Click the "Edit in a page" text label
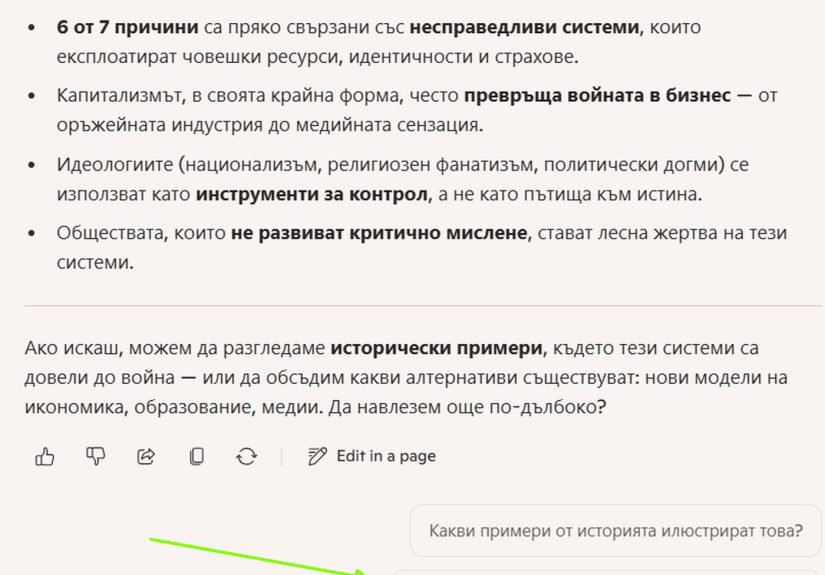The image size is (825, 575). [386, 457]
